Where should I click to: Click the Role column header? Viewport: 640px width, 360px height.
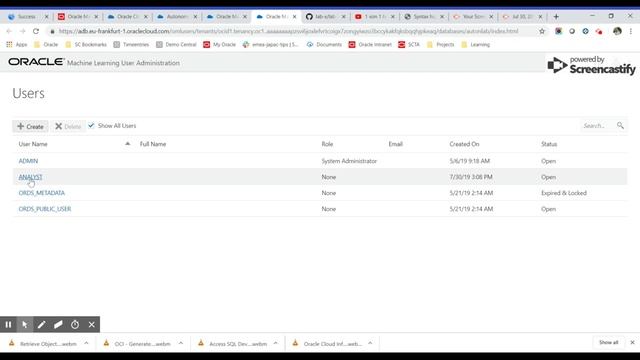(x=327, y=144)
